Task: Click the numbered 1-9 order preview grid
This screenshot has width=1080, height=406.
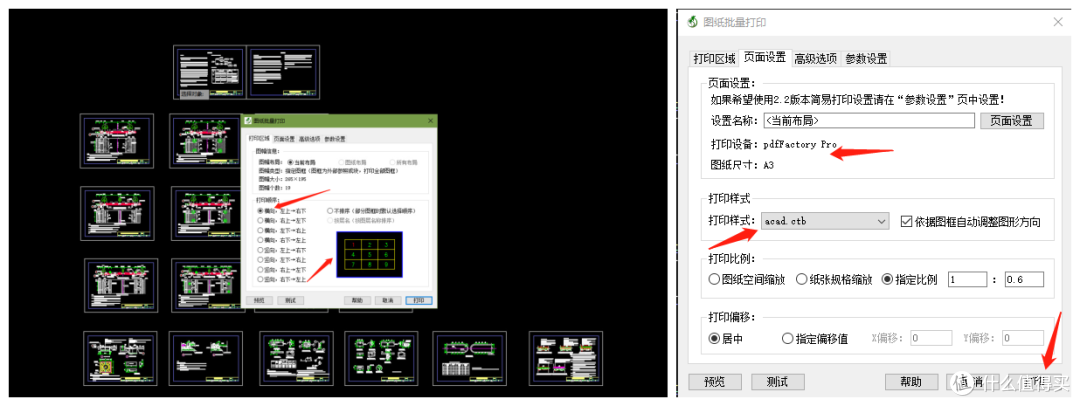Action: point(369,254)
